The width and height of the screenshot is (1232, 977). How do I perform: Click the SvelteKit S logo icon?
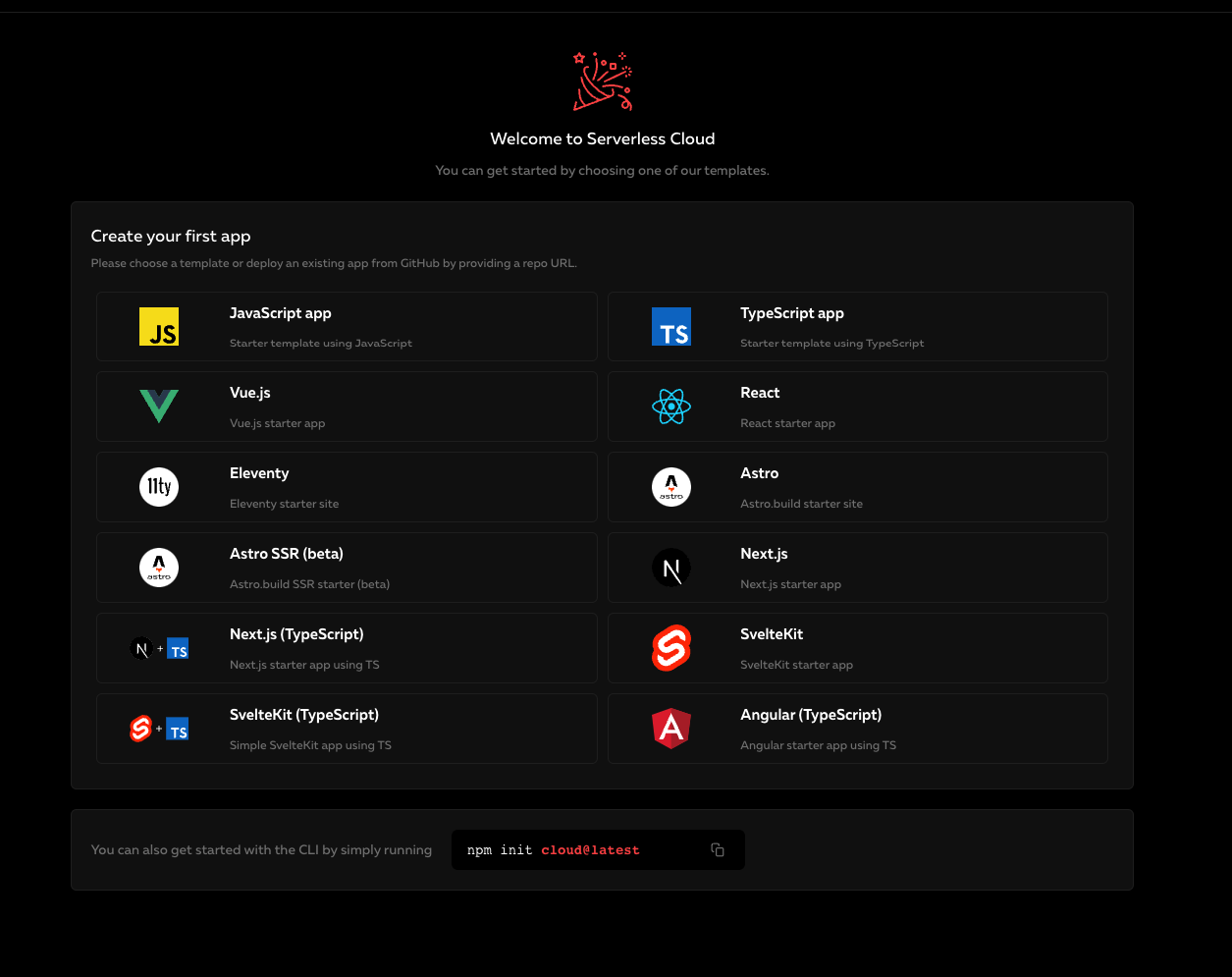(x=671, y=647)
